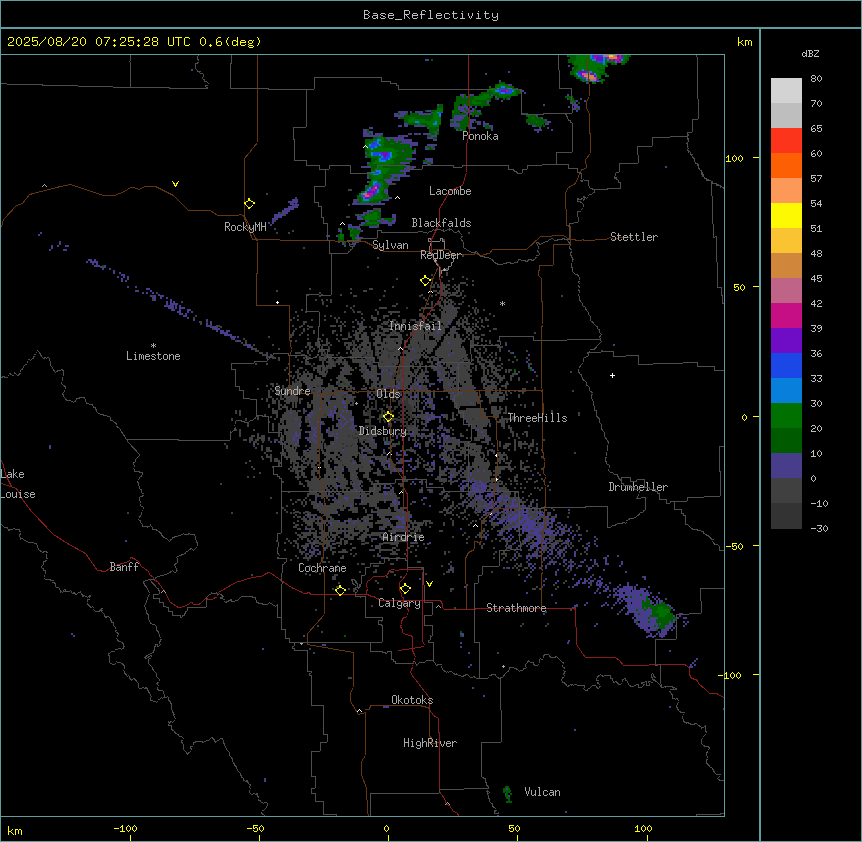Click the Olds city label

[x=388, y=394]
